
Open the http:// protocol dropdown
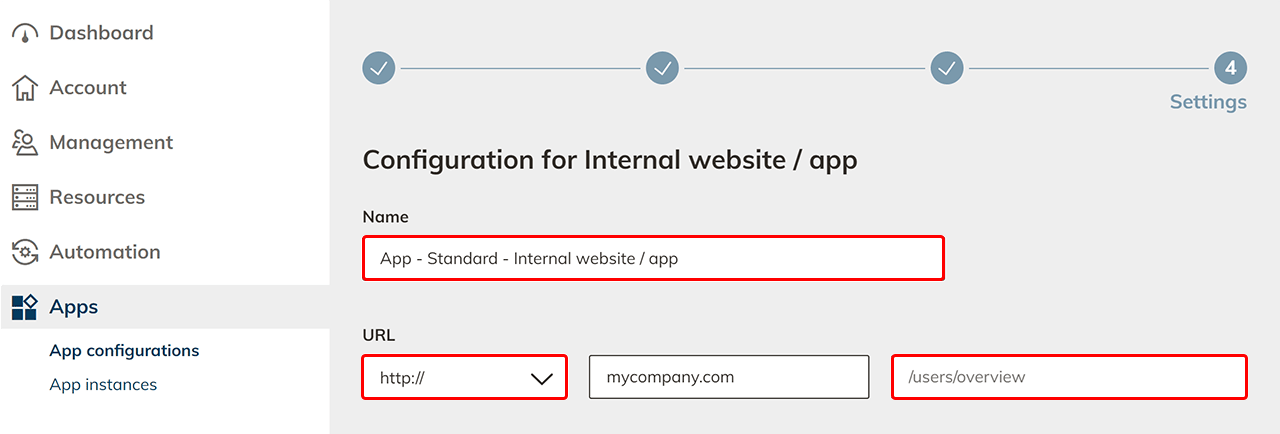point(465,377)
